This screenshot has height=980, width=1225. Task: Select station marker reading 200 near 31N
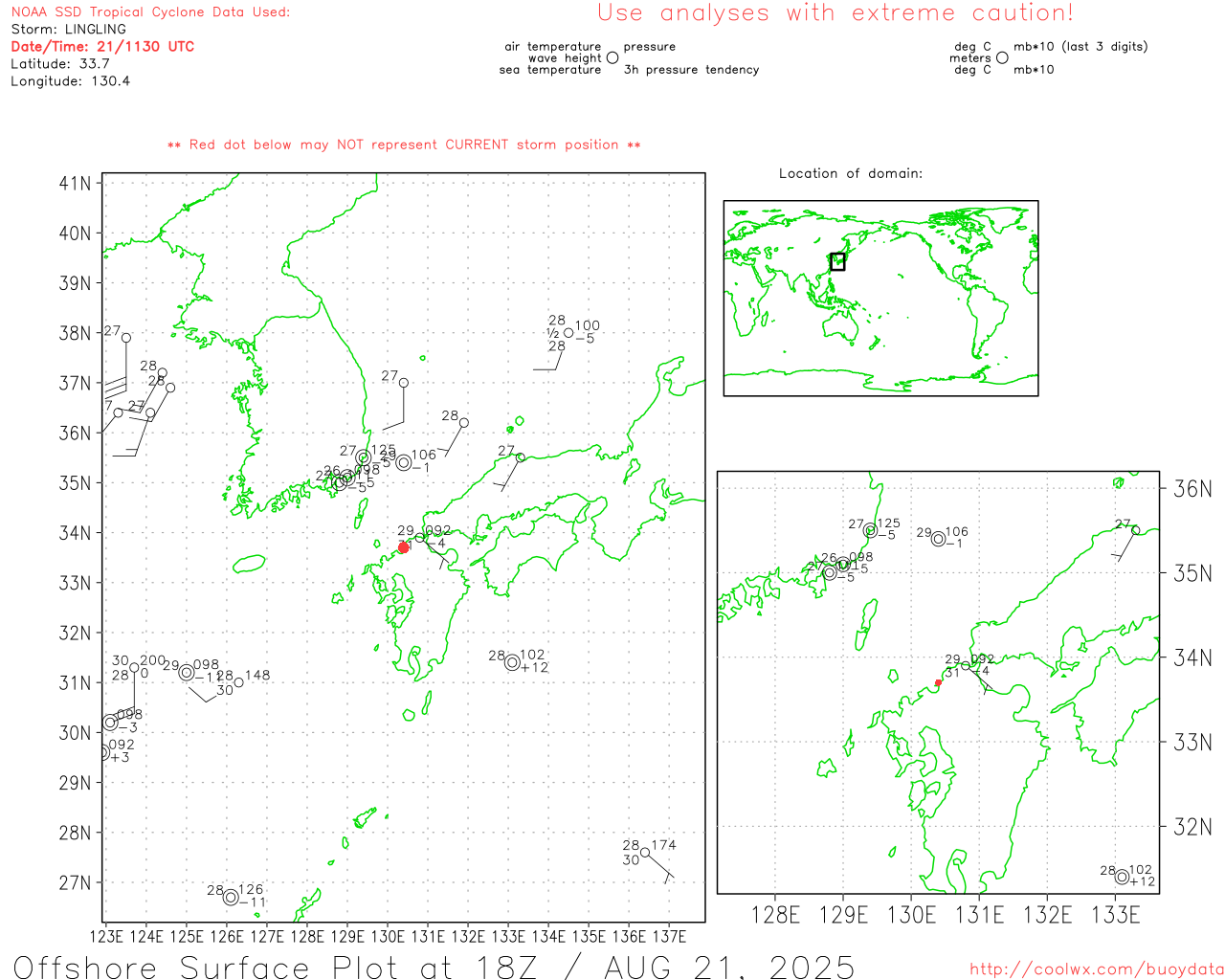[134, 668]
